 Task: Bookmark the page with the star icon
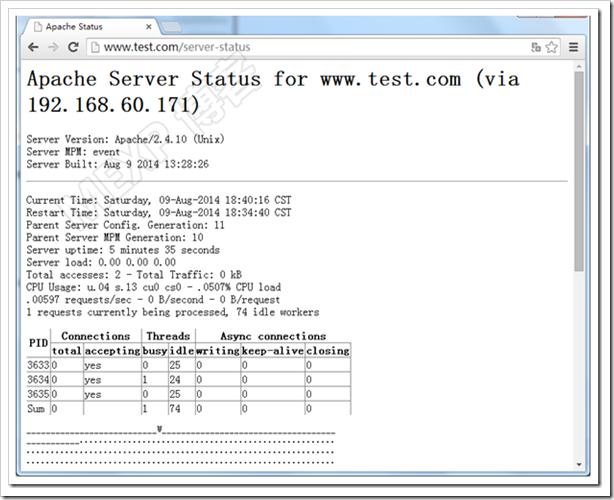[x=551, y=47]
